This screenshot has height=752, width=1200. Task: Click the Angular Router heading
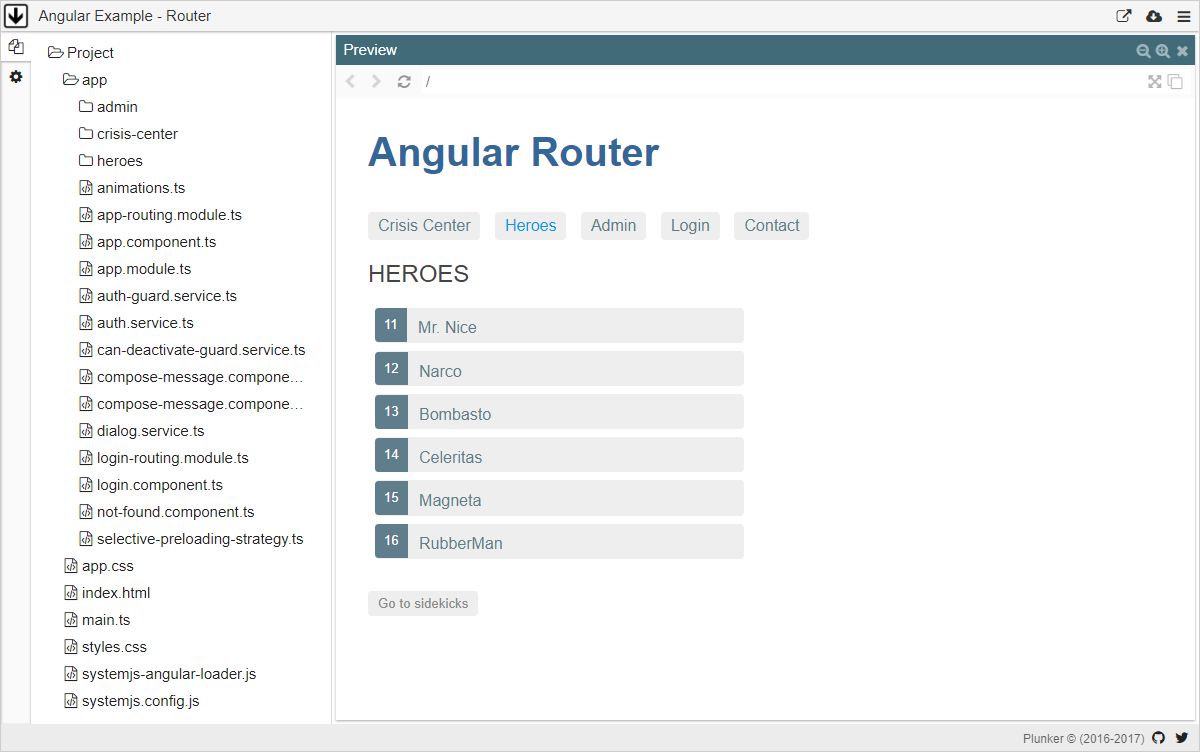513,152
